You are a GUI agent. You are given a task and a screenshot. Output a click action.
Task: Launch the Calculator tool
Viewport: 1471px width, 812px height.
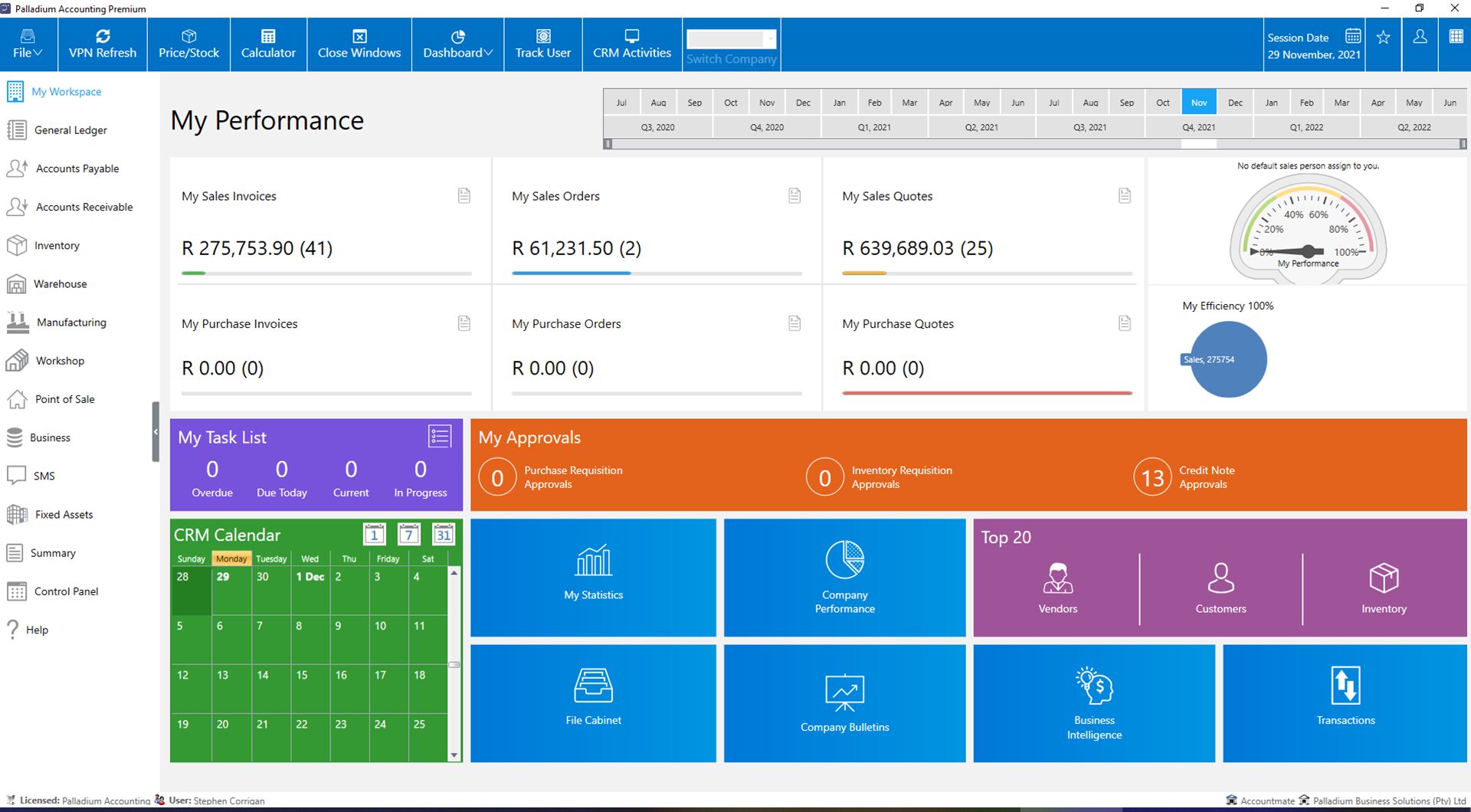268,44
